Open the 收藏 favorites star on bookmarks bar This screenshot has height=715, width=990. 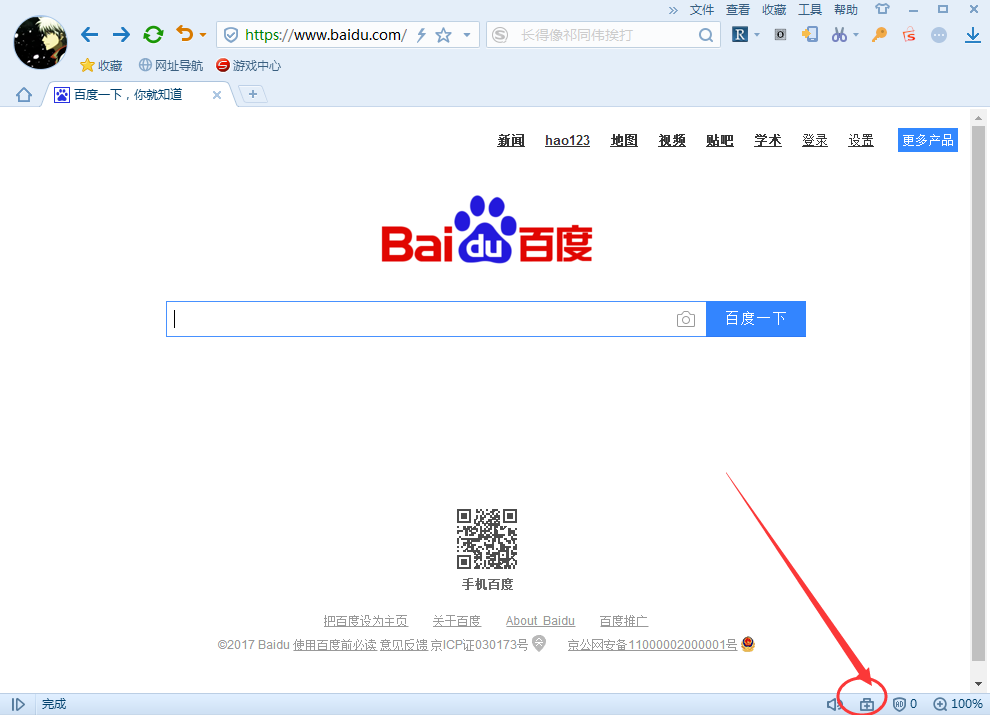click(101, 65)
